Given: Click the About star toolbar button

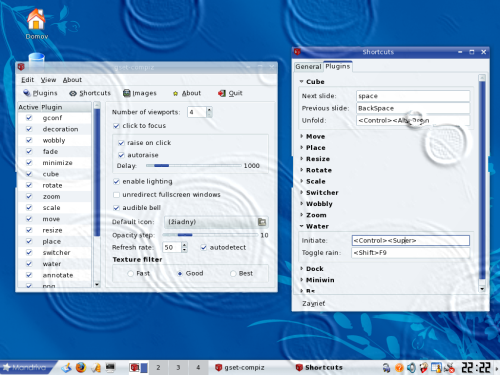Looking at the screenshot, I should click(187, 93).
